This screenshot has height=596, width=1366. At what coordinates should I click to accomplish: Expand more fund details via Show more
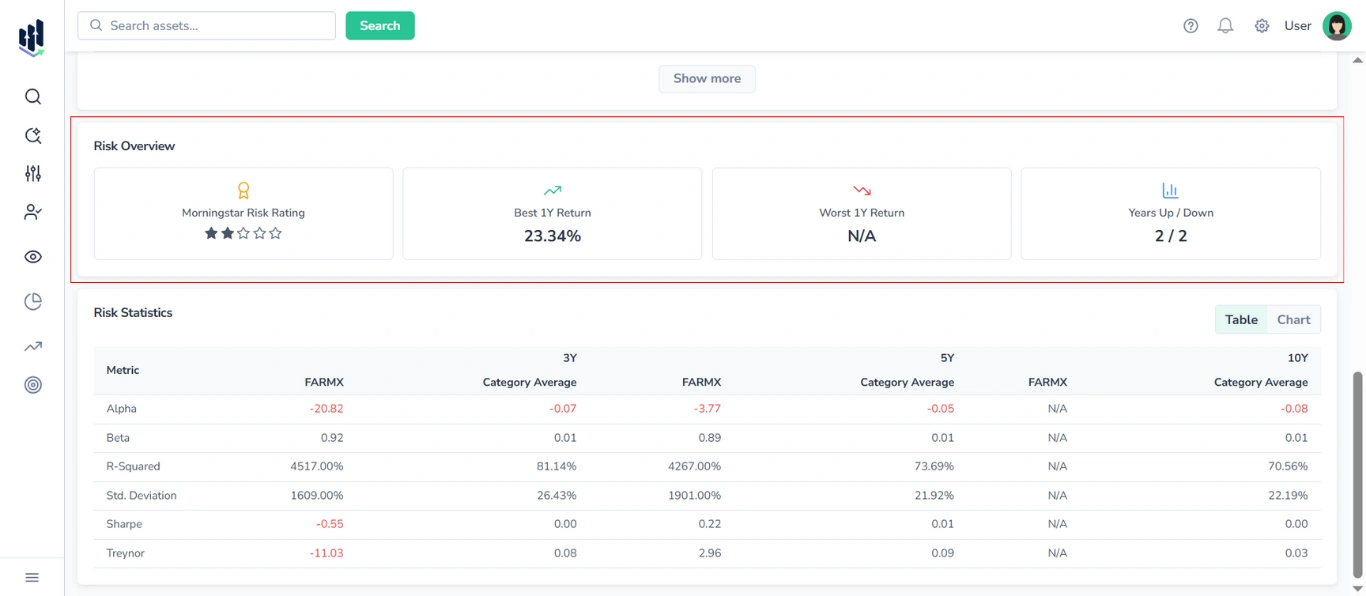707,78
